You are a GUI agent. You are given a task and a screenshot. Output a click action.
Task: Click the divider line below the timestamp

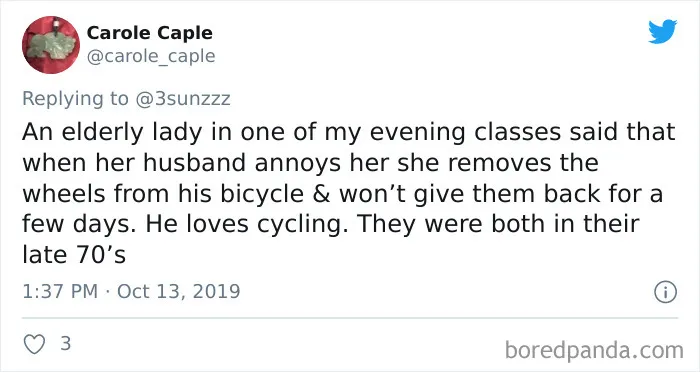click(x=350, y=318)
